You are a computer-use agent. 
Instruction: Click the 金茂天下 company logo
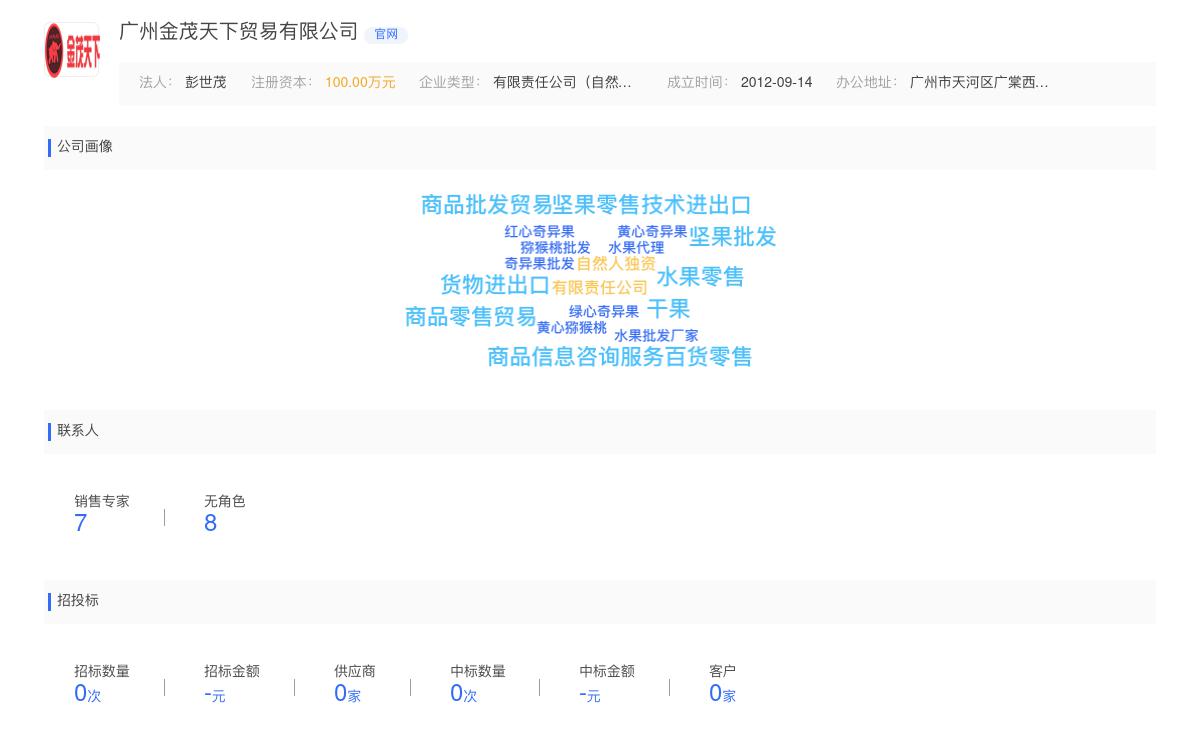point(72,50)
